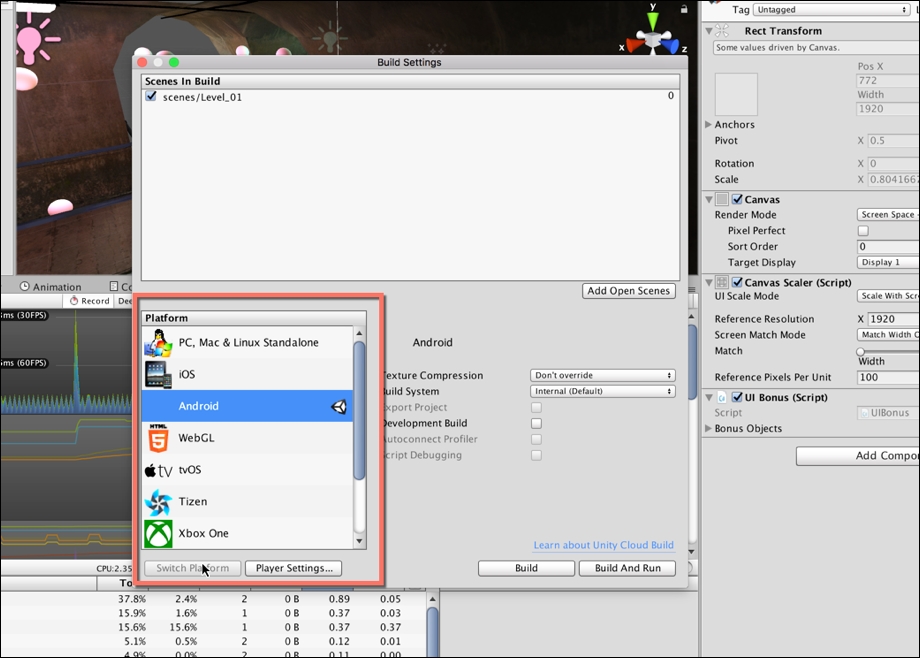Screen dimensions: 920x658
Task: Select tvOS in the Platform list
Action: coord(247,470)
